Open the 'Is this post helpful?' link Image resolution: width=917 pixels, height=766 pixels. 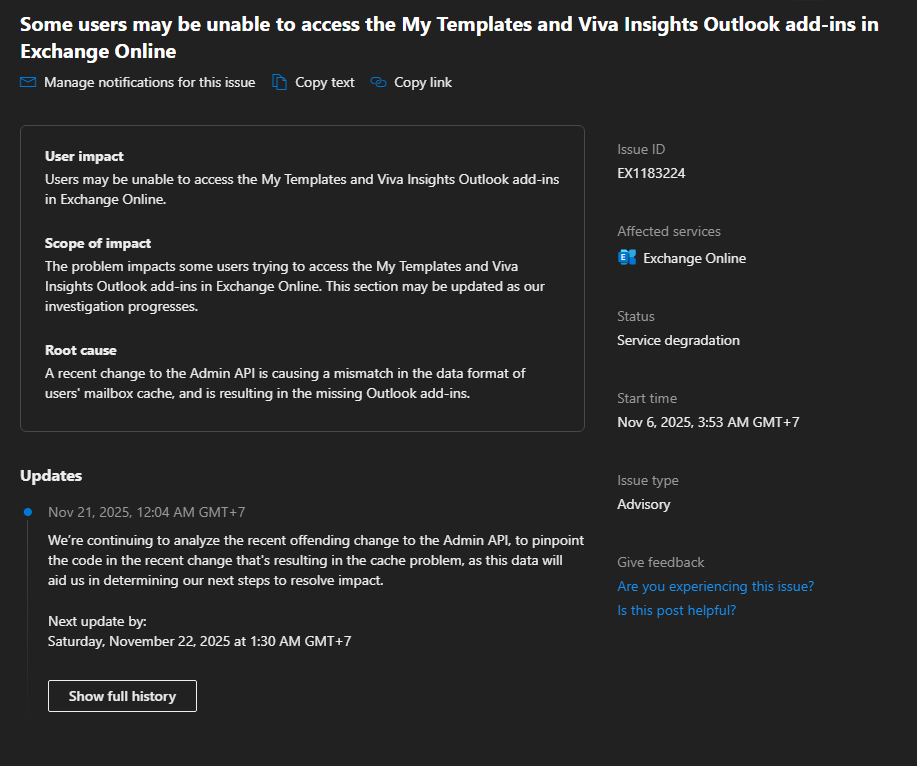point(676,610)
